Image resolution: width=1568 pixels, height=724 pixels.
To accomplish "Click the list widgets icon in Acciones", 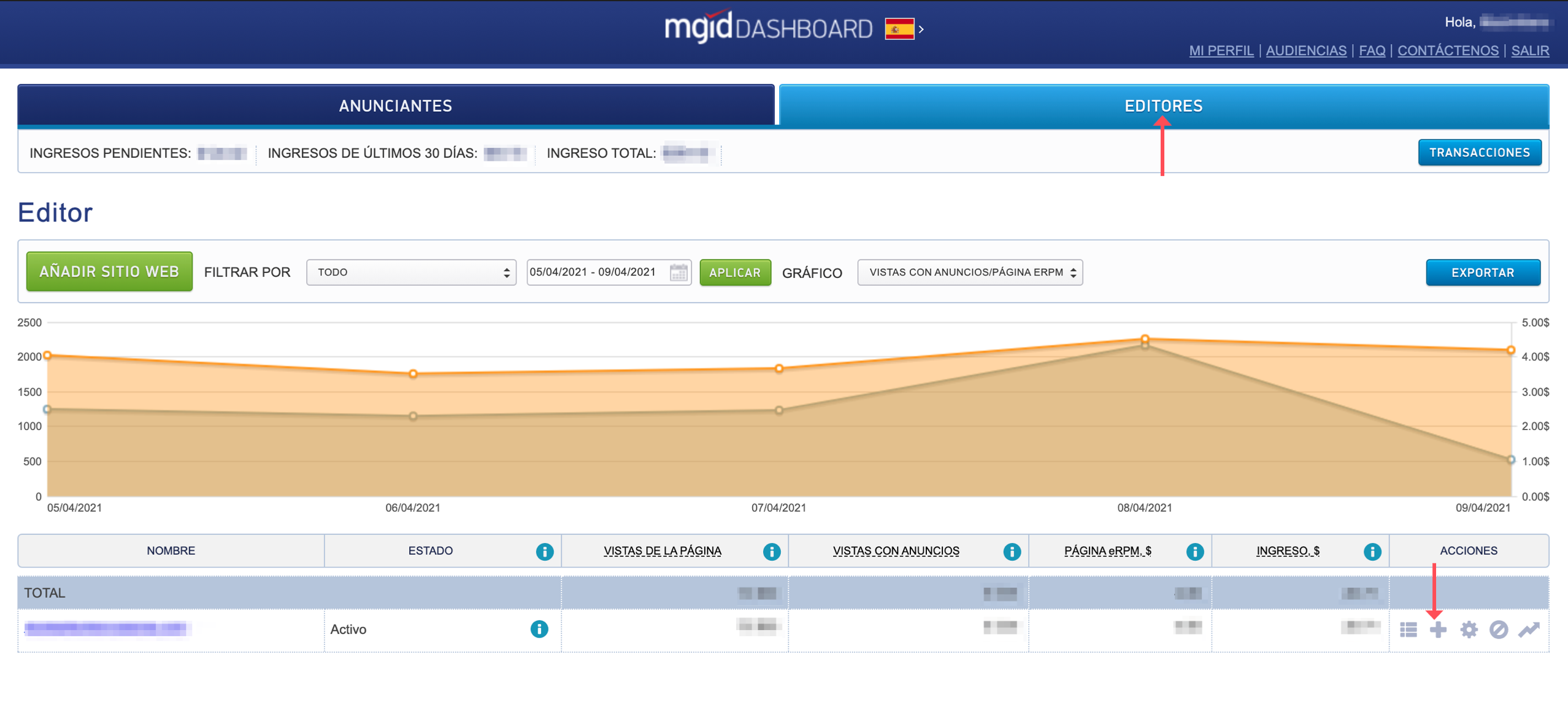I will tap(1408, 630).
